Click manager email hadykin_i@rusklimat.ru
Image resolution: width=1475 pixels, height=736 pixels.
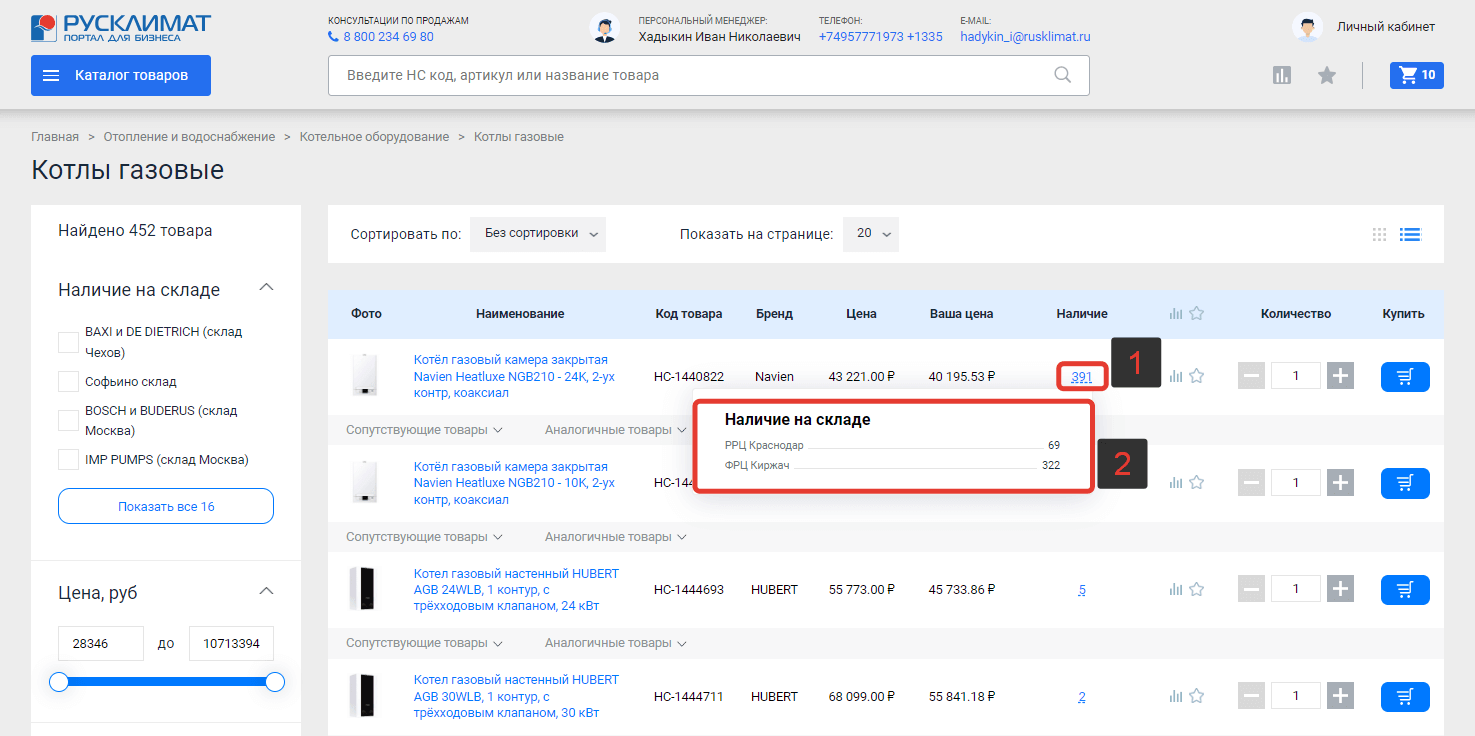tap(1025, 37)
